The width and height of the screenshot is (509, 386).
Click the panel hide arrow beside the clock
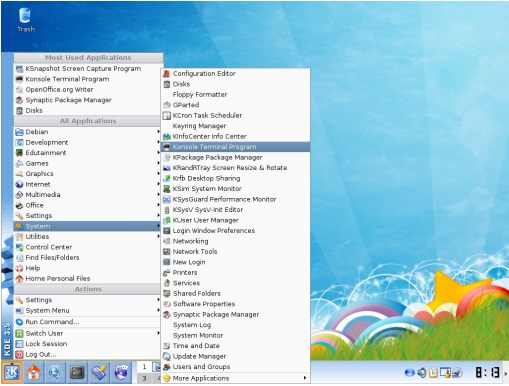tap(506, 373)
